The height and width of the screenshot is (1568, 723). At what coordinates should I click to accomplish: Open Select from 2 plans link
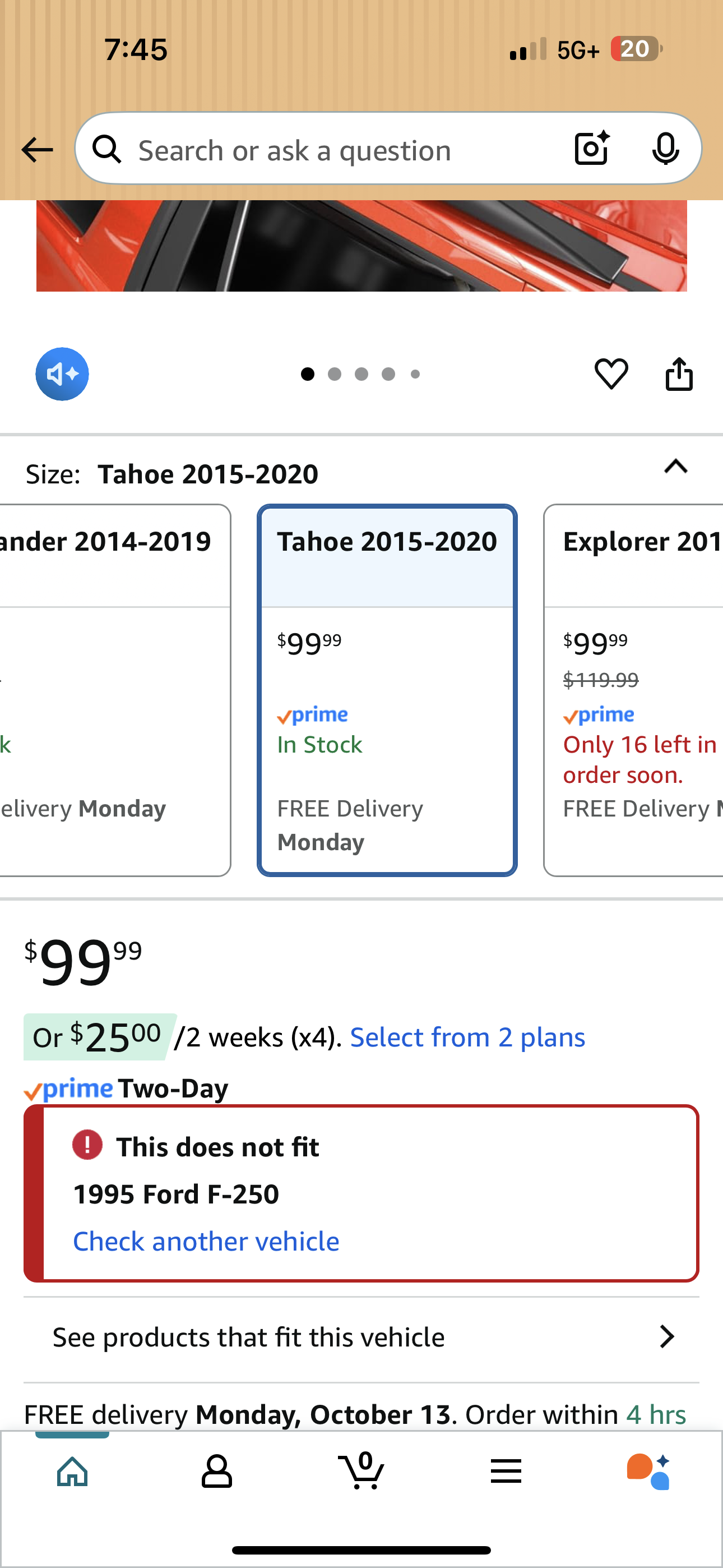click(x=467, y=1037)
